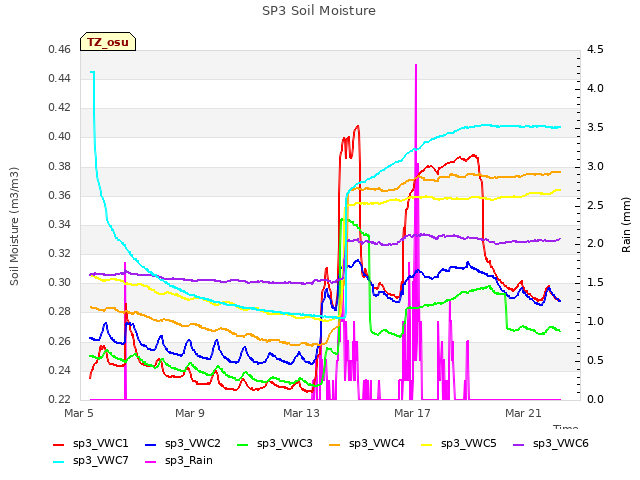Click the Mar 13 x-axis label
This screenshot has width=640, height=480.
(301, 413)
